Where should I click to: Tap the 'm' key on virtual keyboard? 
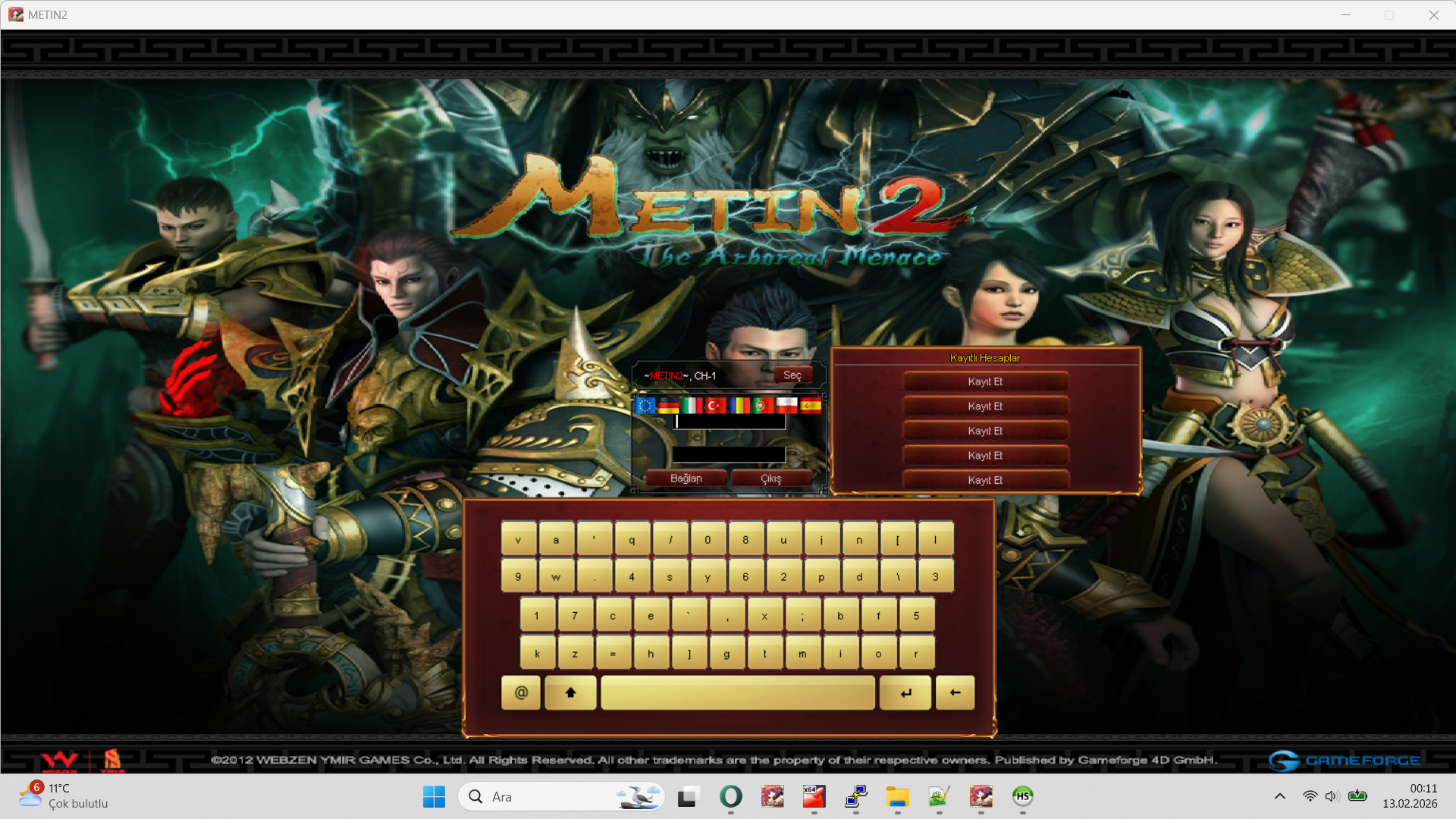tap(802, 653)
